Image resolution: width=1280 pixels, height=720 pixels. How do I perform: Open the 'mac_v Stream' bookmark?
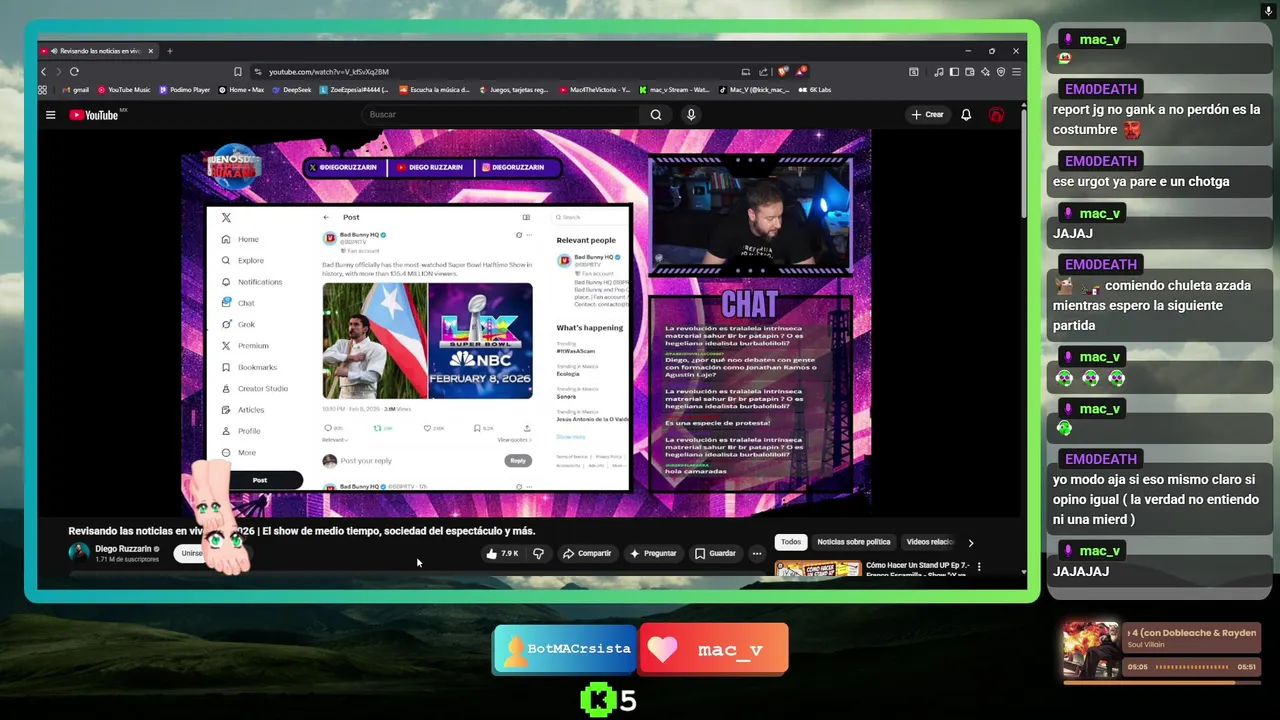pyautogui.click(x=675, y=90)
